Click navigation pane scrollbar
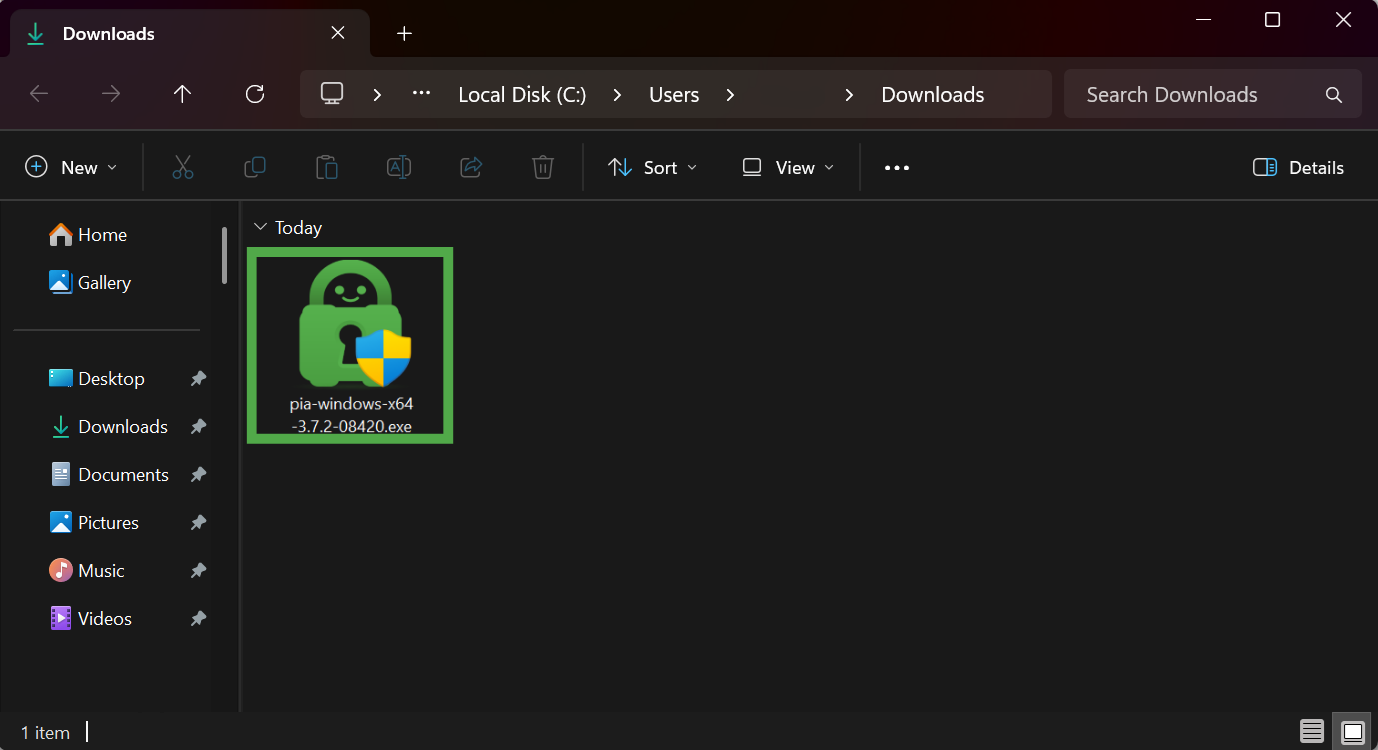The width and height of the screenshot is (1378, 750). (225, 255)
